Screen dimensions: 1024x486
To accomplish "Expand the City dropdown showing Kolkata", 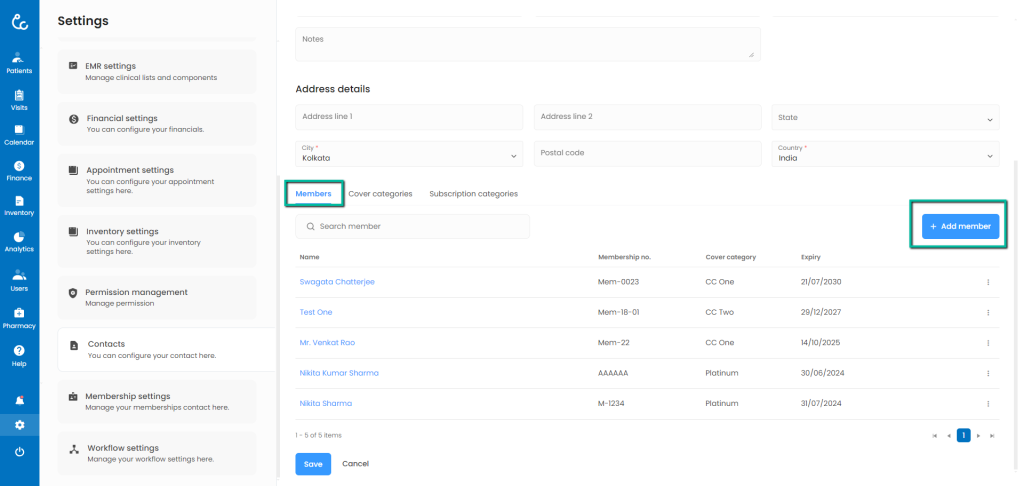I will 408,154.
